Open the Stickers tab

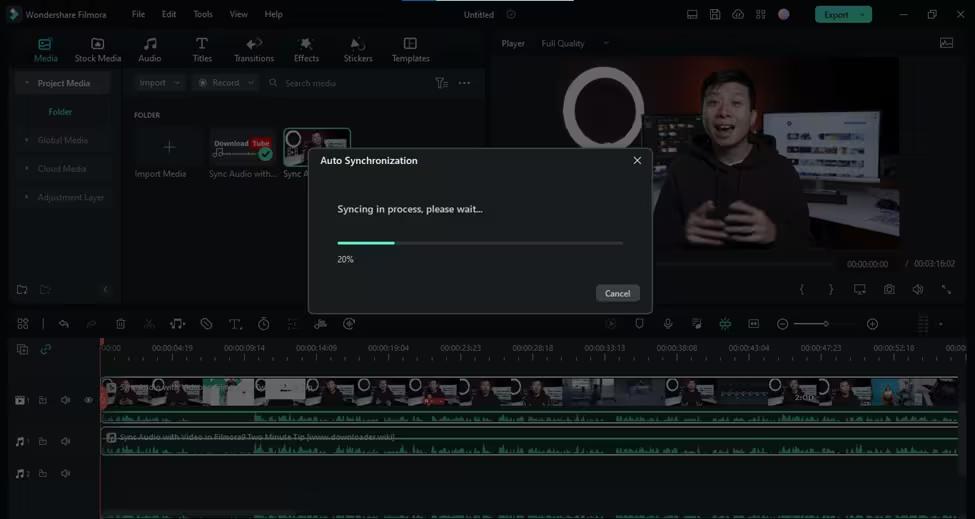tap(358, 50)
